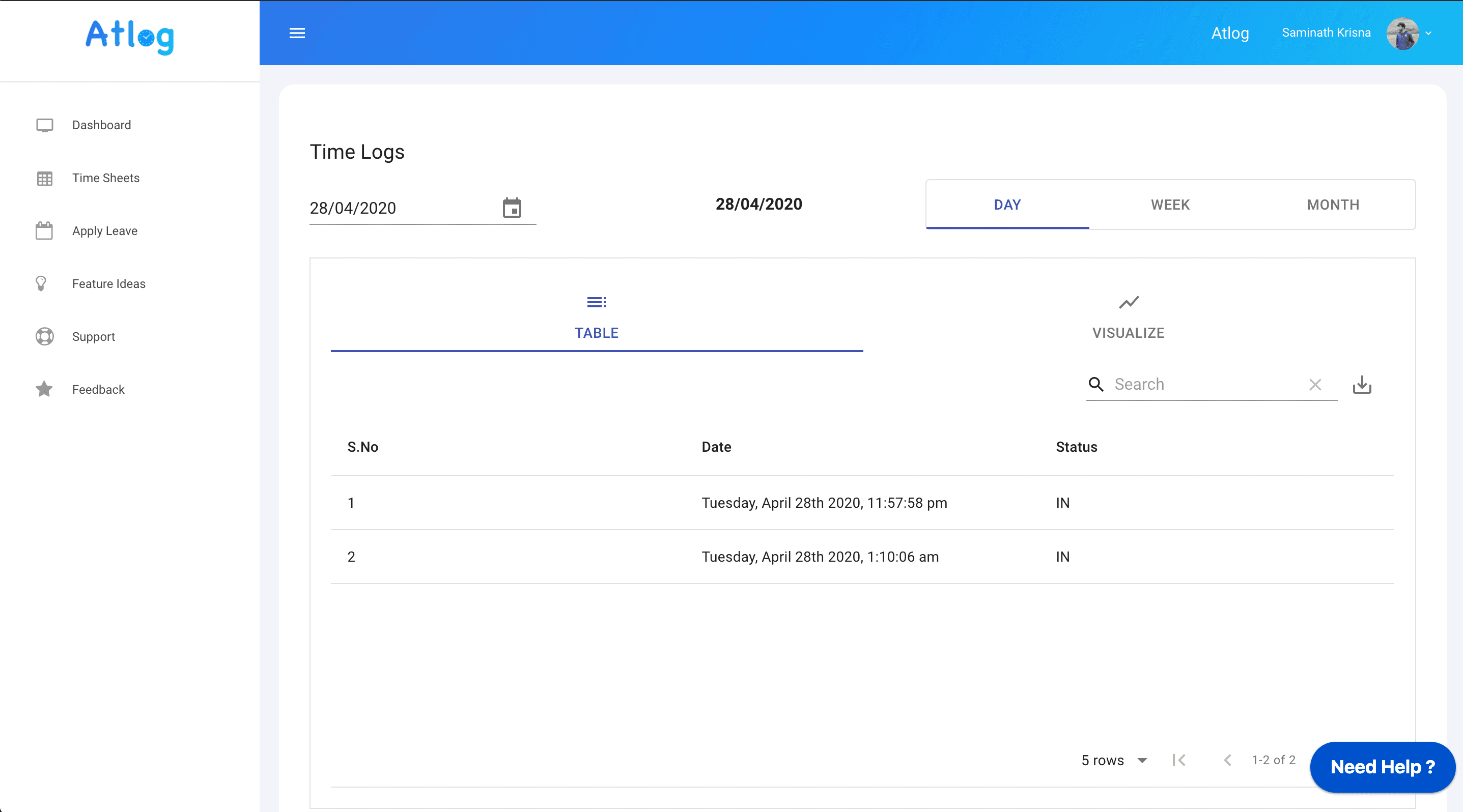Click the Time Sheets grid icon
The image size is (1463, 812).
click(44, 178)
